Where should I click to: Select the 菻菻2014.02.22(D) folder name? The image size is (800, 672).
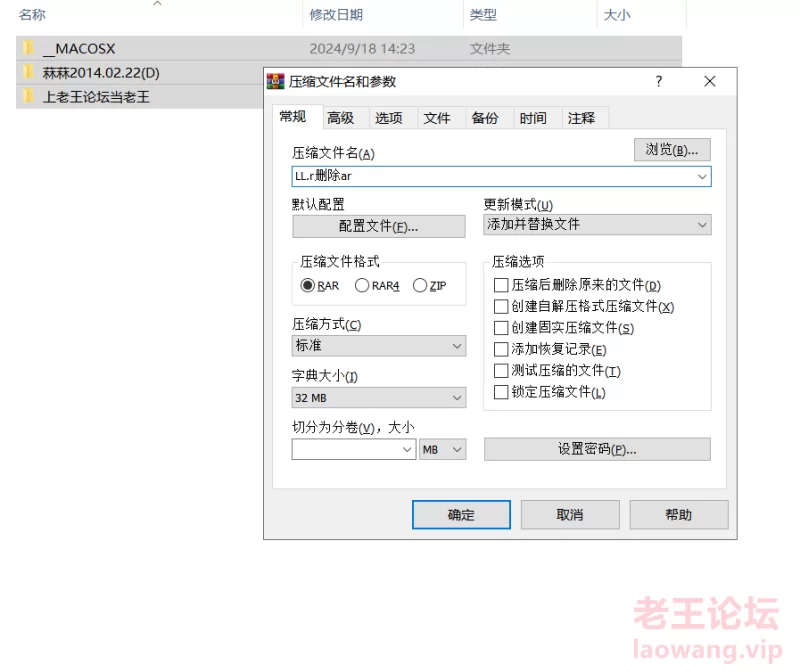[101, 73]
